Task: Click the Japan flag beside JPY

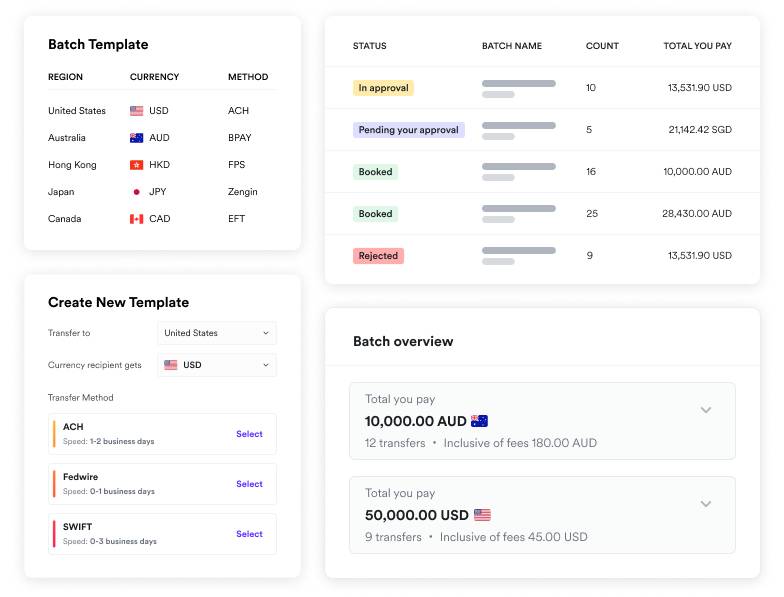Action: (x=136, y=192)
